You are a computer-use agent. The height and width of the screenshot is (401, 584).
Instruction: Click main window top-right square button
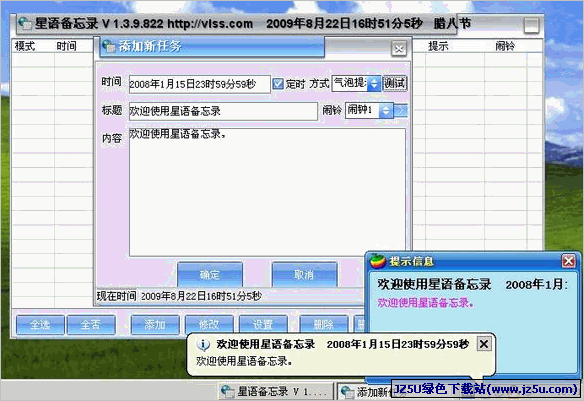coord(531,26)
